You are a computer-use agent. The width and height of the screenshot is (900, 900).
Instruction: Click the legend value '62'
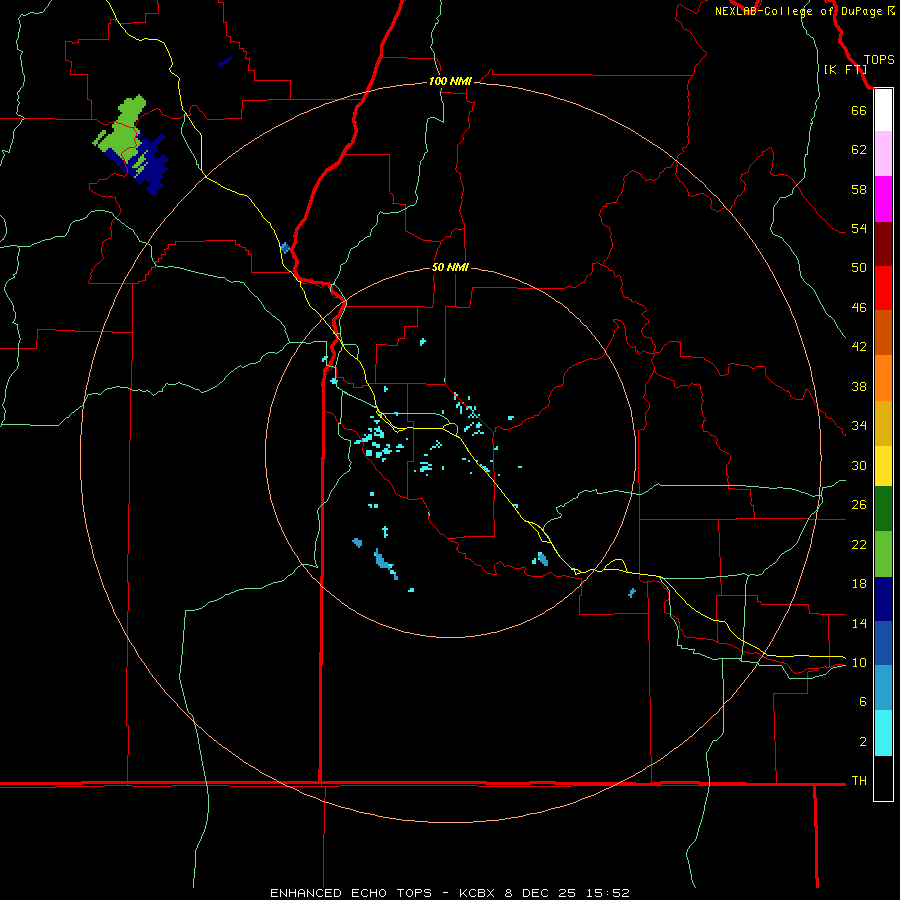859,150
